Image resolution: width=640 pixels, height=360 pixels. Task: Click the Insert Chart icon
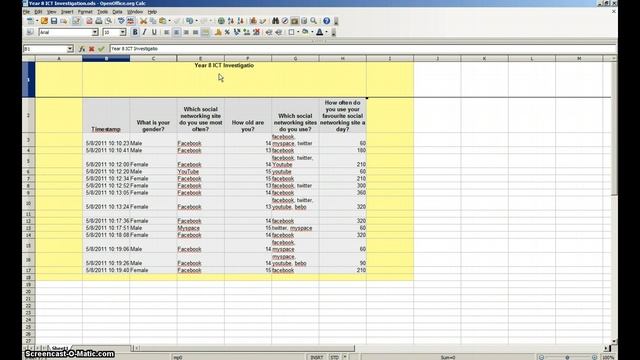coord(253,21)
